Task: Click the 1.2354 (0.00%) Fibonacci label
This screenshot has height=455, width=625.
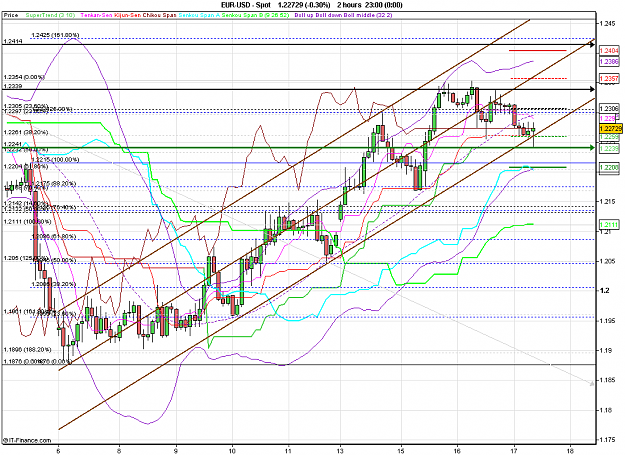Action: point(24,77)
